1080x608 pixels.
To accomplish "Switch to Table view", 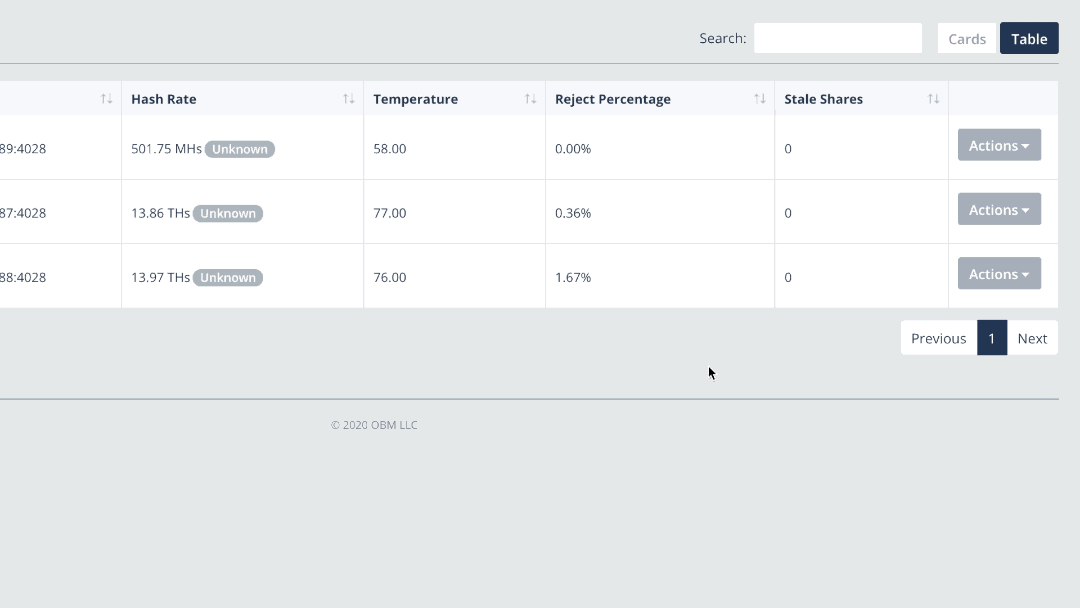I will (1029, 39).
